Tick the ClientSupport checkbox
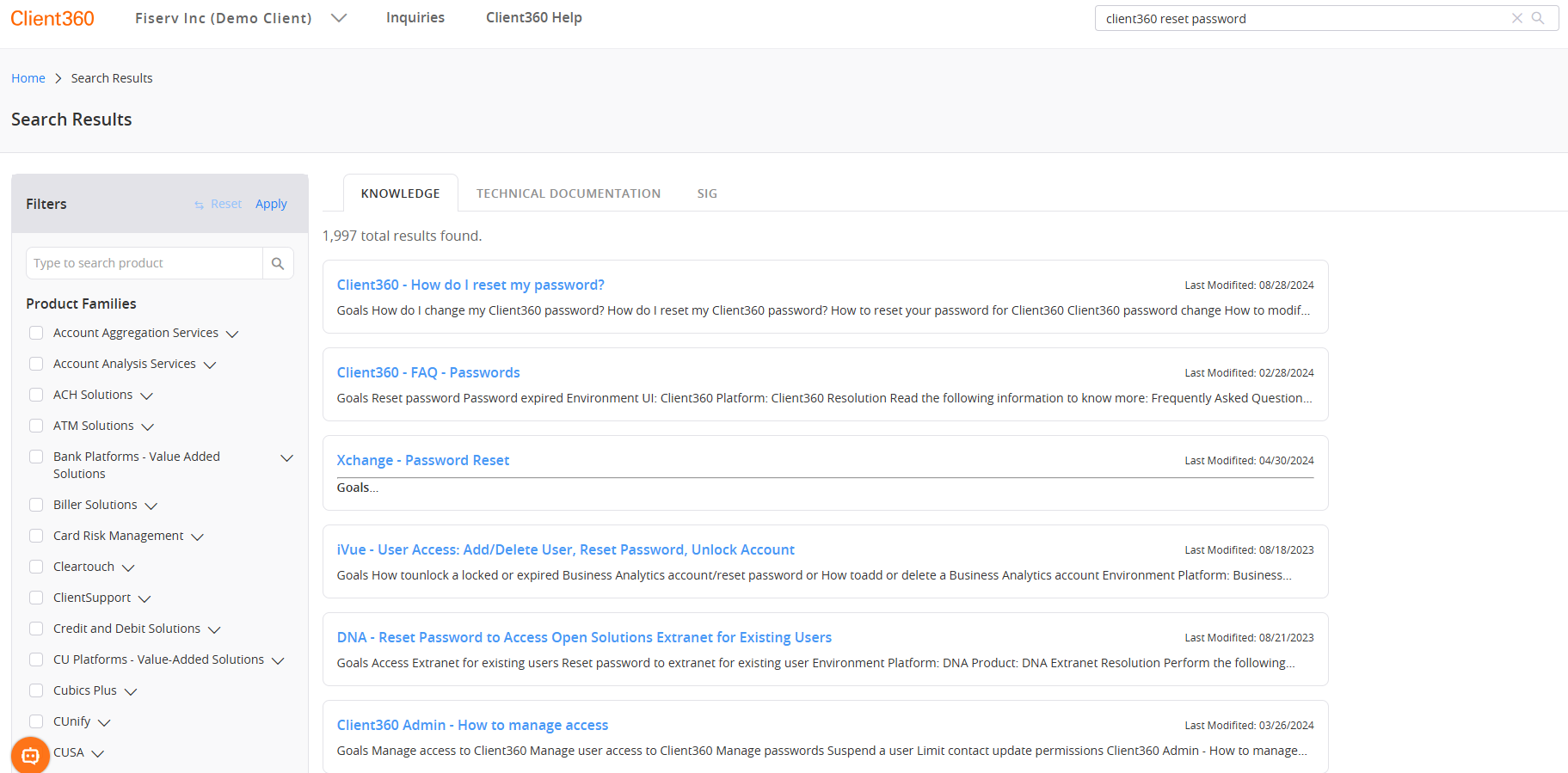The height and width of the screenshot is (773, 1568). pos(36,598)
